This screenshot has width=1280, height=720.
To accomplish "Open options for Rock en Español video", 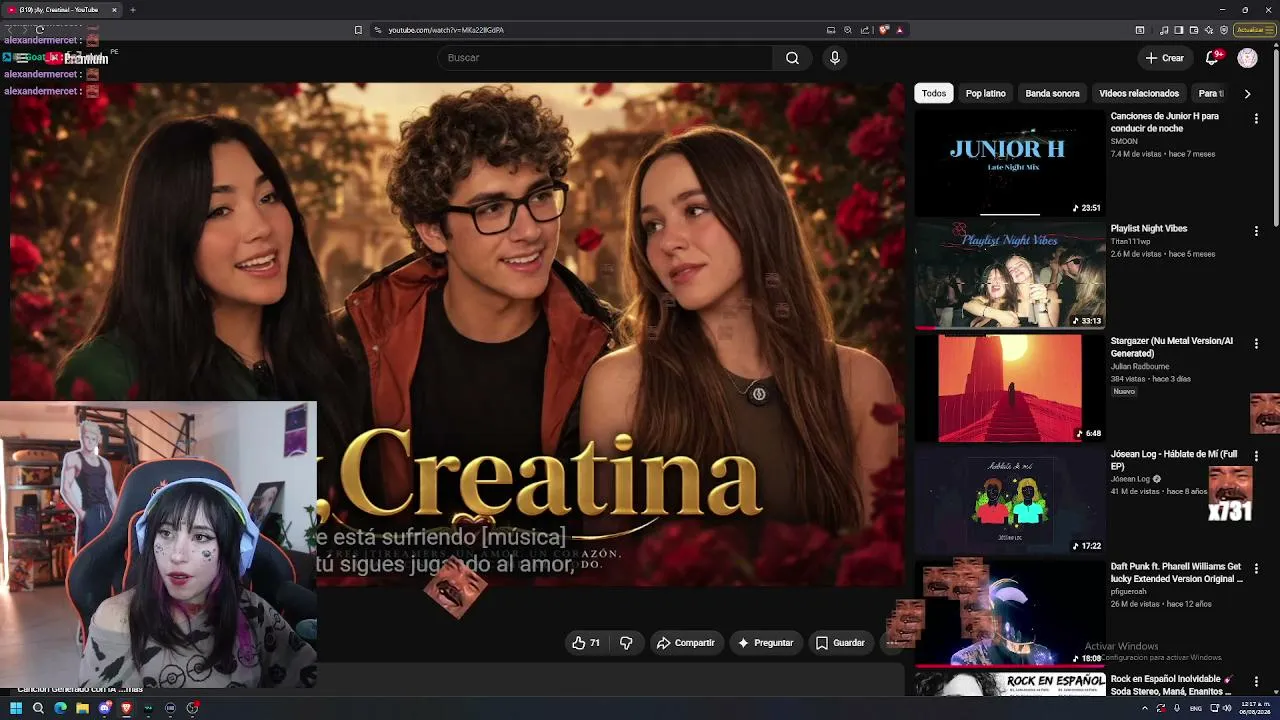I will [1256, 681].
